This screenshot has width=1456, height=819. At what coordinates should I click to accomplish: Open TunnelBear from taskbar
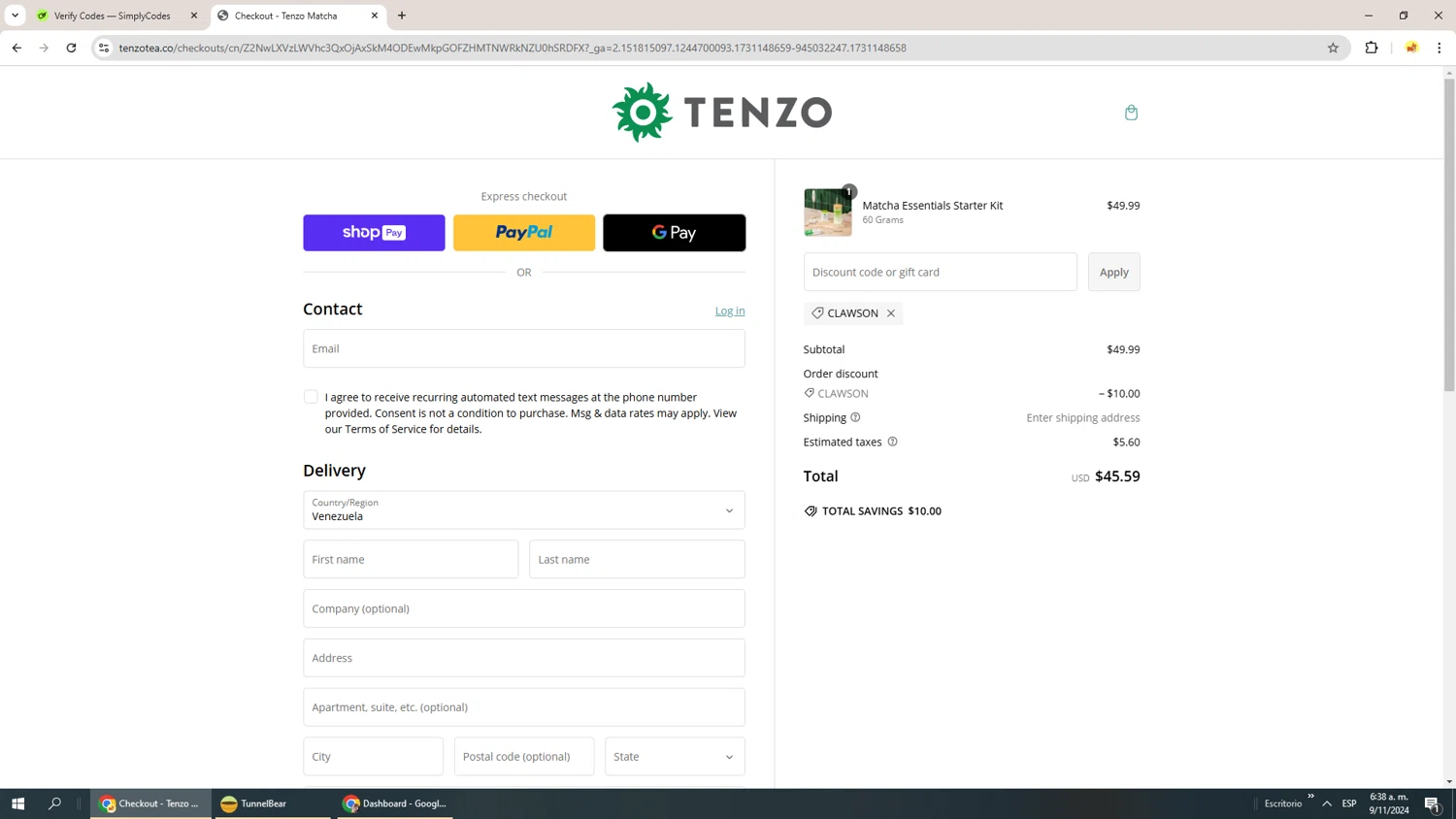[x=271, y=803]
